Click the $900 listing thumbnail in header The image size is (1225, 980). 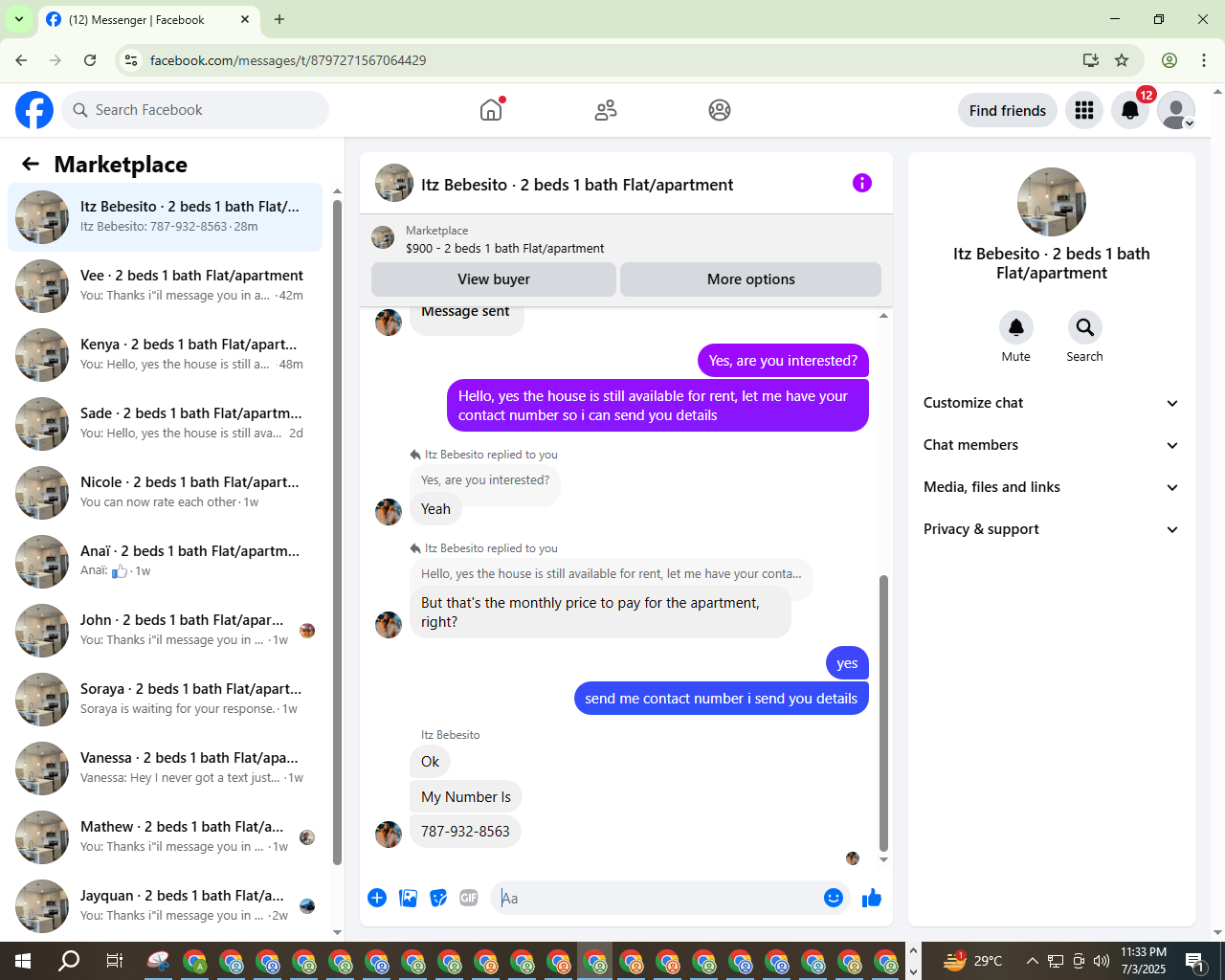coord(383,237)
